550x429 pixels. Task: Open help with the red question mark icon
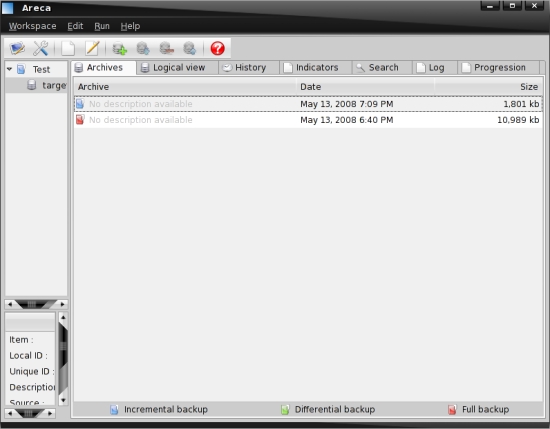(x=217, y=48)
